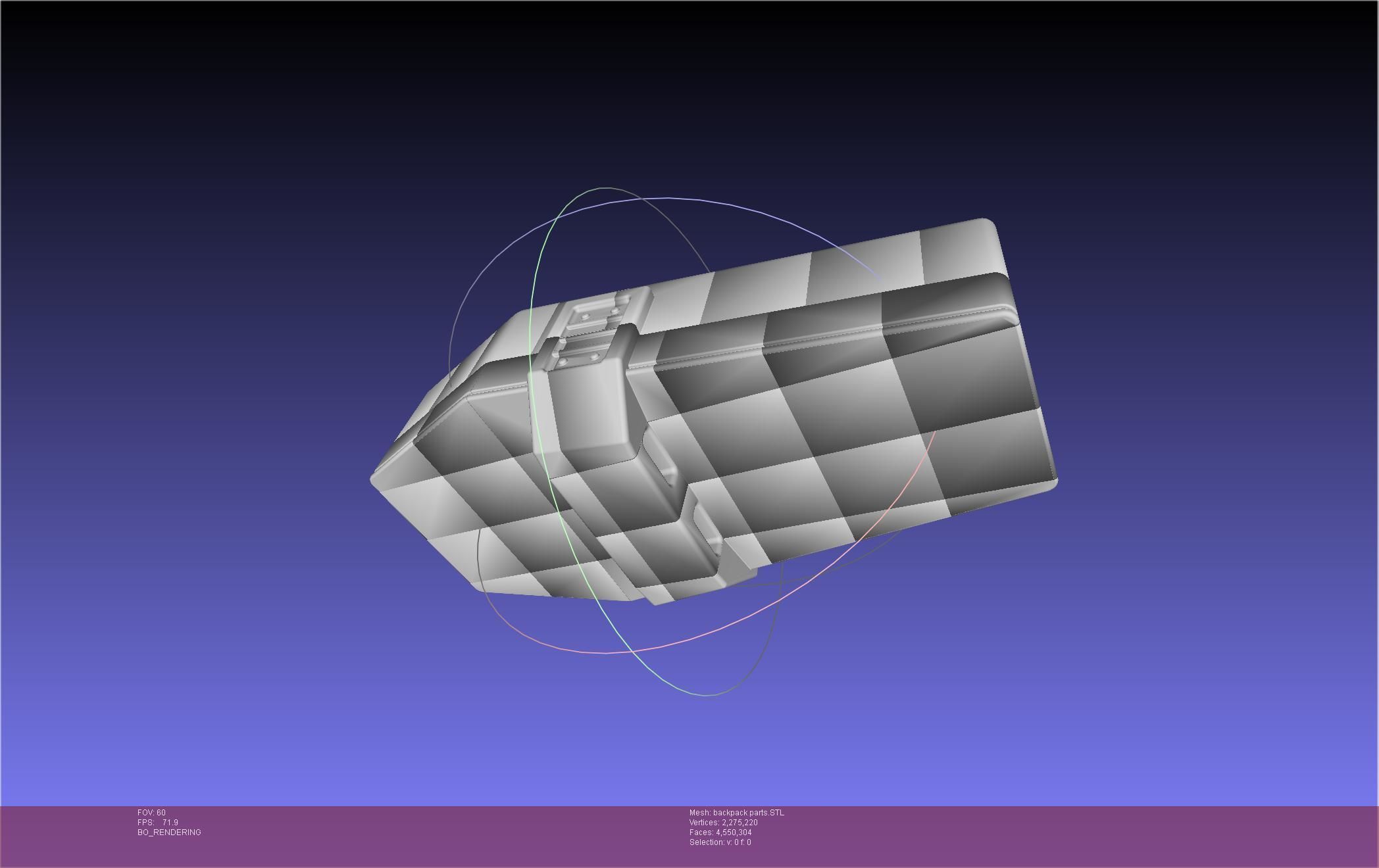Click the FPS 71.9 readout
This screenshot has height=868, width=1379.
point(158,823)
